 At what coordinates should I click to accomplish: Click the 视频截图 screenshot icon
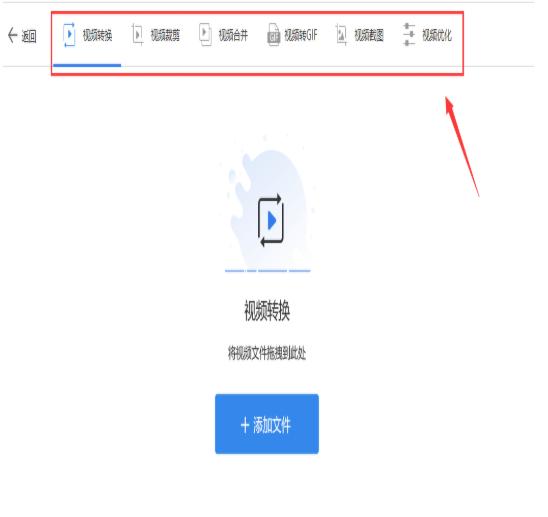tap(341, 35)
